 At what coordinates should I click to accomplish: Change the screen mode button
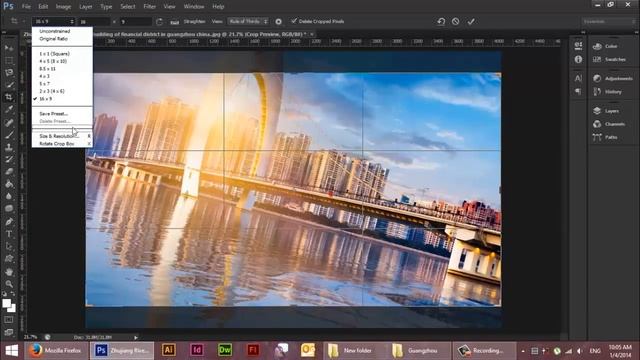[x=9, y=332]
